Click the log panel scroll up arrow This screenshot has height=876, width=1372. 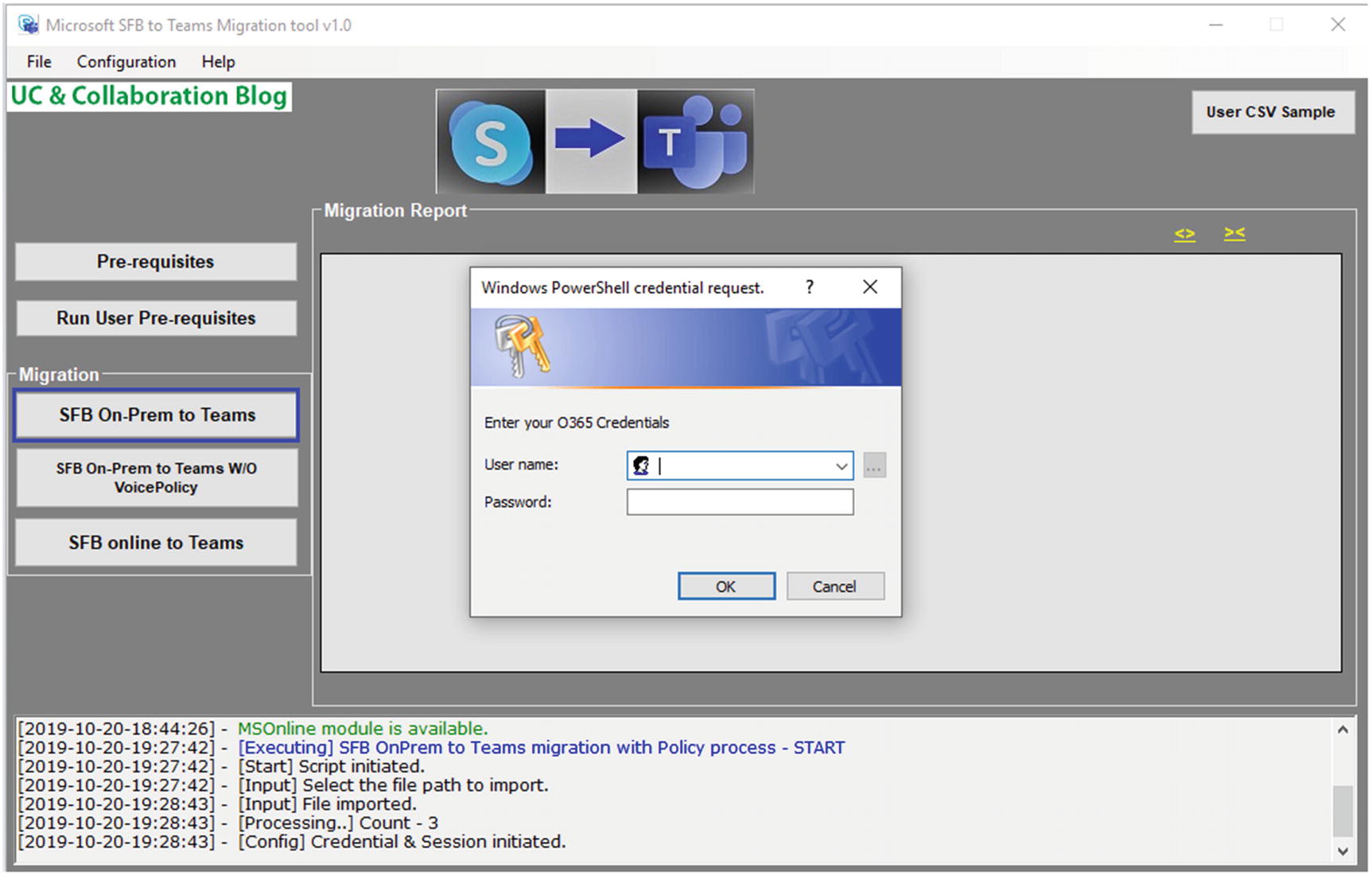[1343, 730]
